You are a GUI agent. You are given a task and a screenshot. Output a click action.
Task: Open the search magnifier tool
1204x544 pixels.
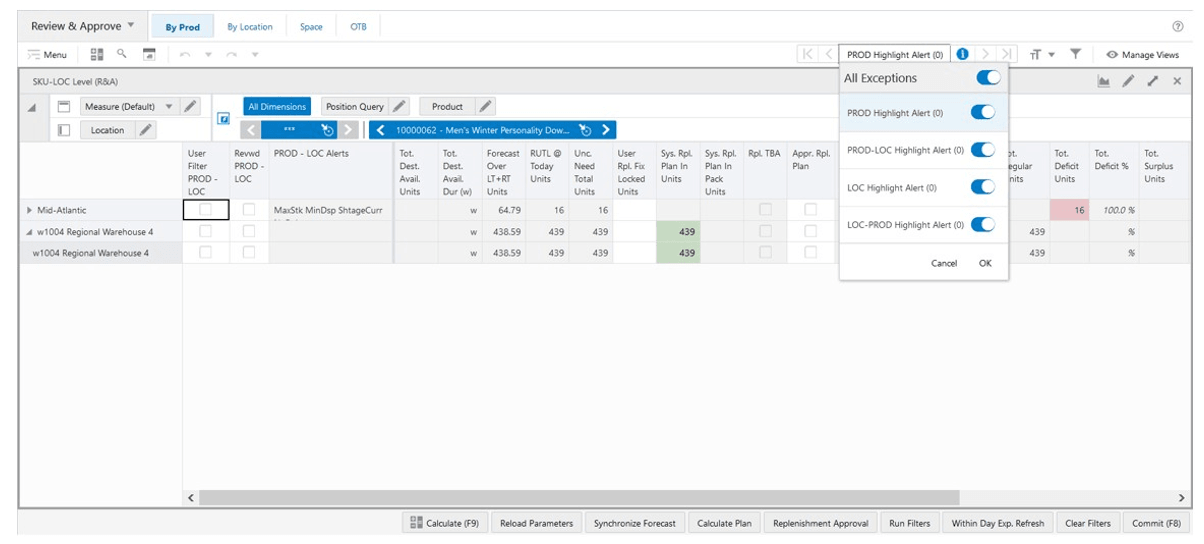[x=122, y=53]
